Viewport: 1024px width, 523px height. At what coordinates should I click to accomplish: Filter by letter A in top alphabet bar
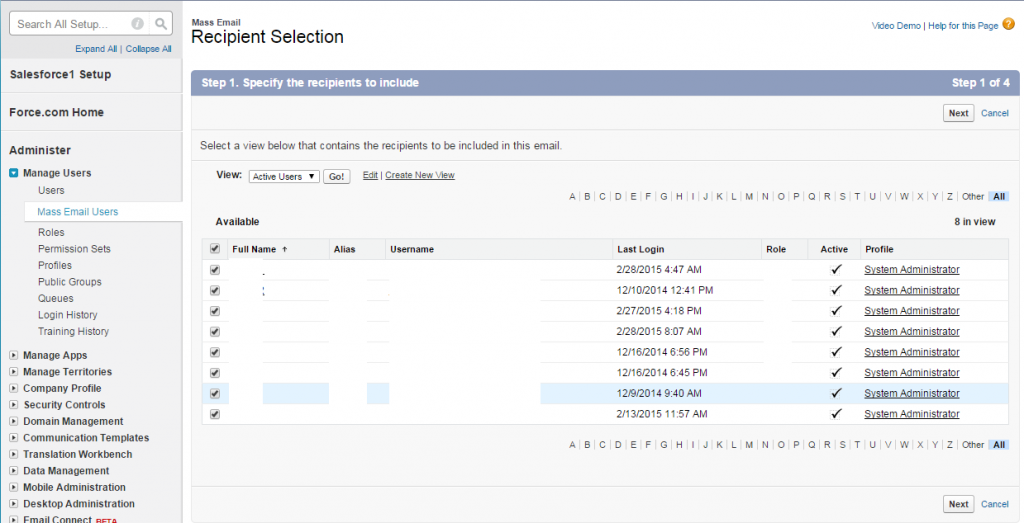[x=572, y=197]
